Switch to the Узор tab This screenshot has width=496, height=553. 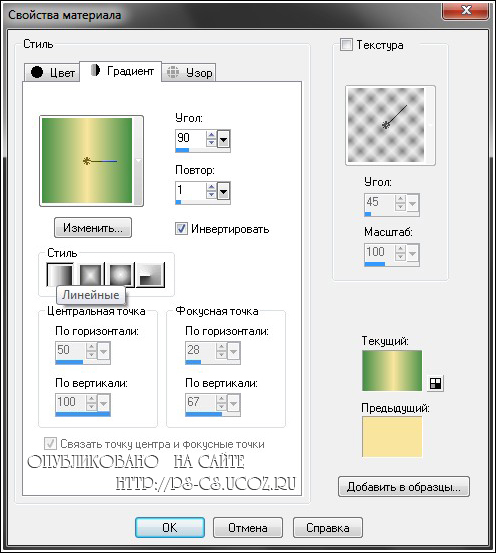tap(189, 72)
